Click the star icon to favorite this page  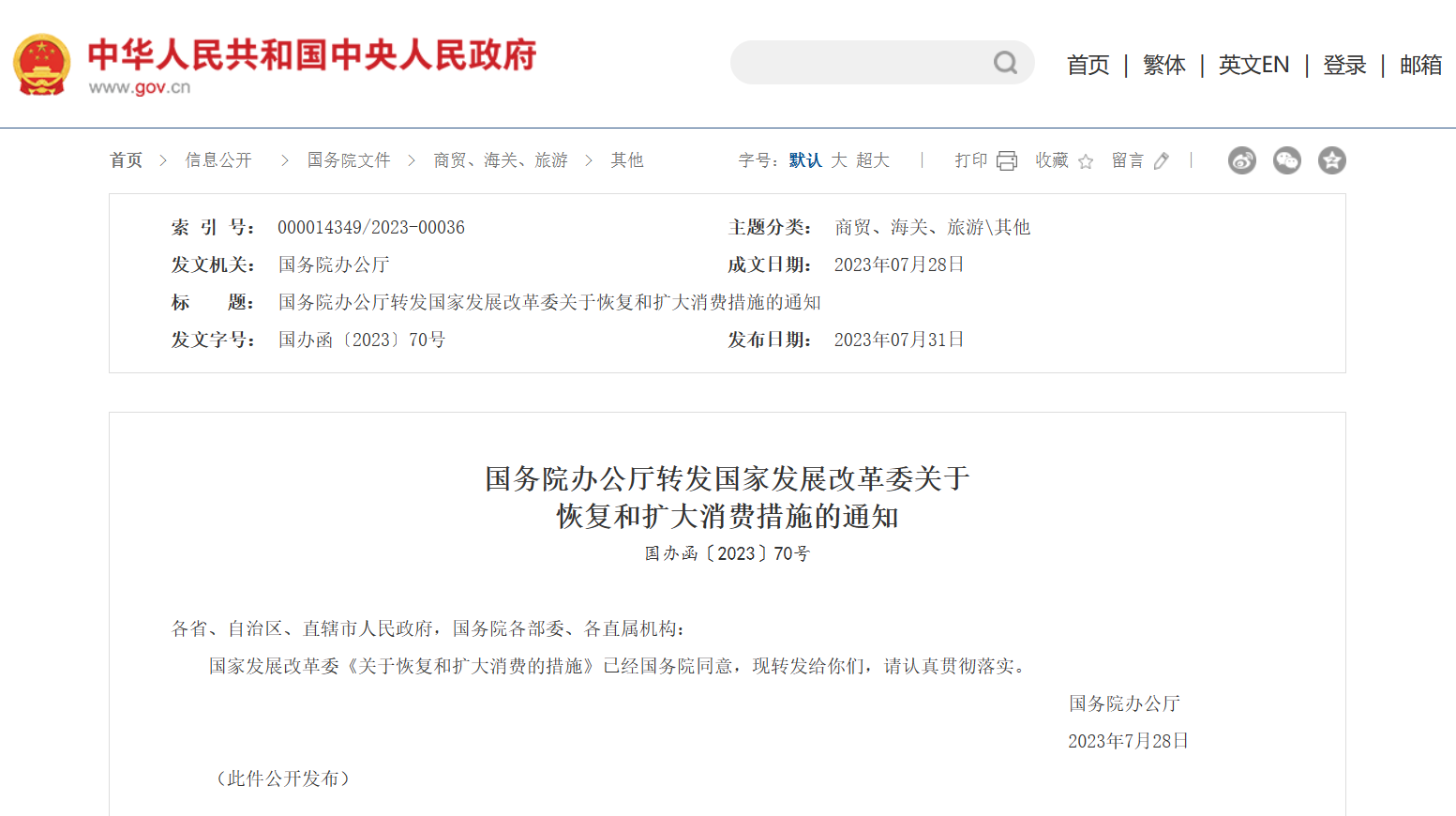[1085, 160]
